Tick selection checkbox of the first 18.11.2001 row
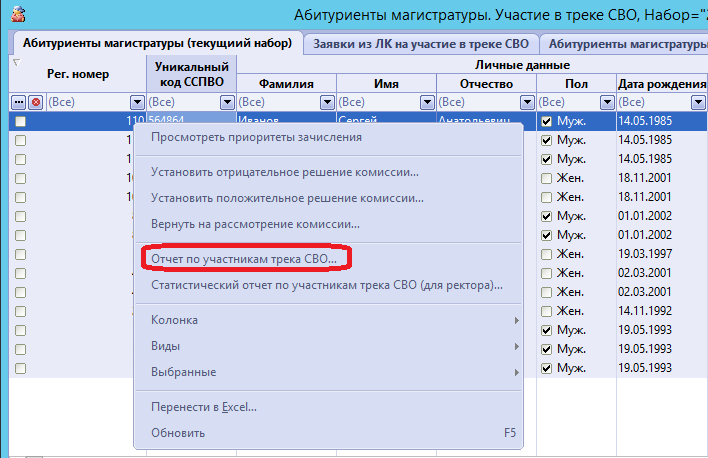This screenshot has height=458, width=708. click(20, 178)
